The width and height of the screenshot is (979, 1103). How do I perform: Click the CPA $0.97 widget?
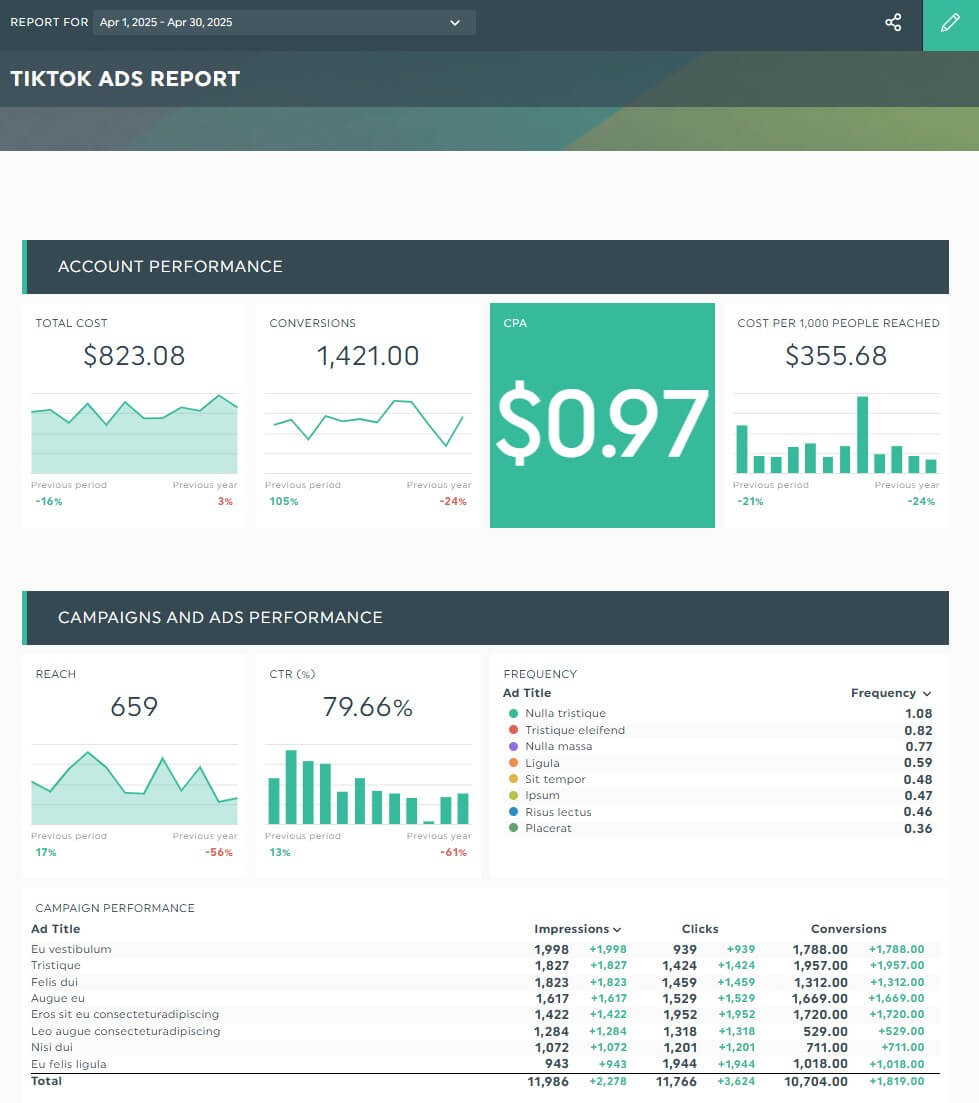602,415
